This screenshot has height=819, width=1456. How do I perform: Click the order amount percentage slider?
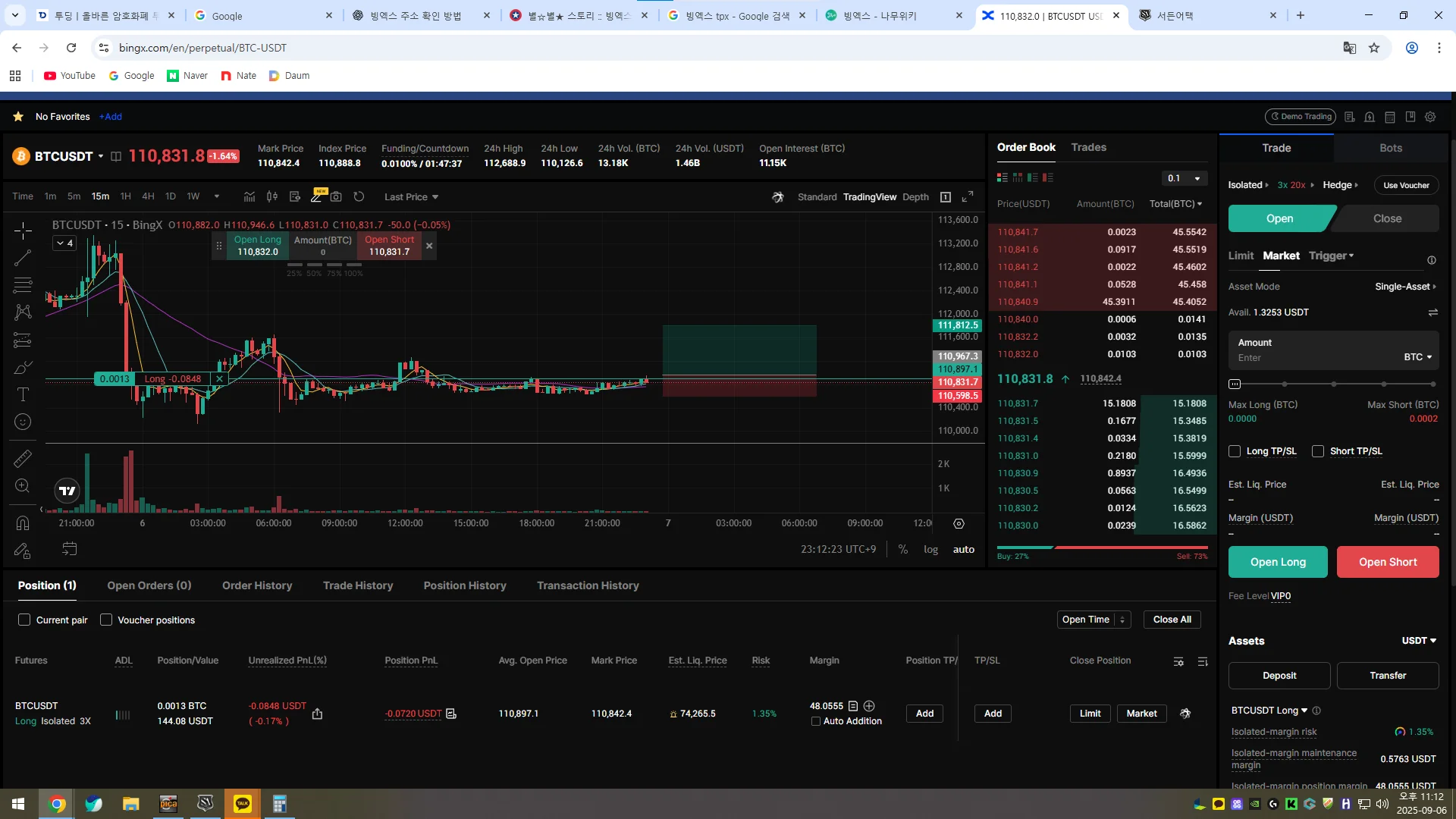[x=1333, y=384]
